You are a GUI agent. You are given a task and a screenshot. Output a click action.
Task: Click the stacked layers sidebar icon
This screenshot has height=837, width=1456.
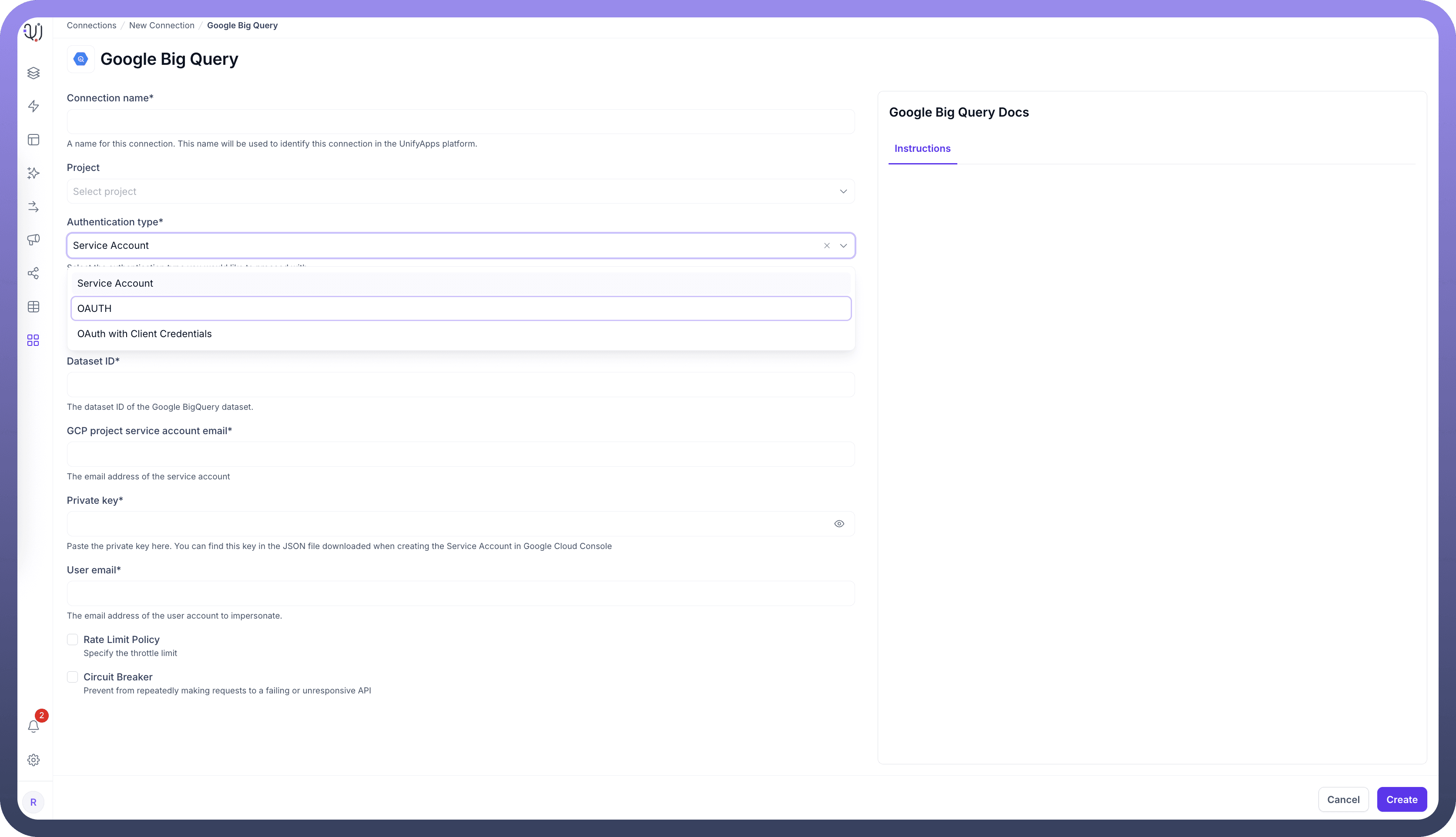(34, 73)
